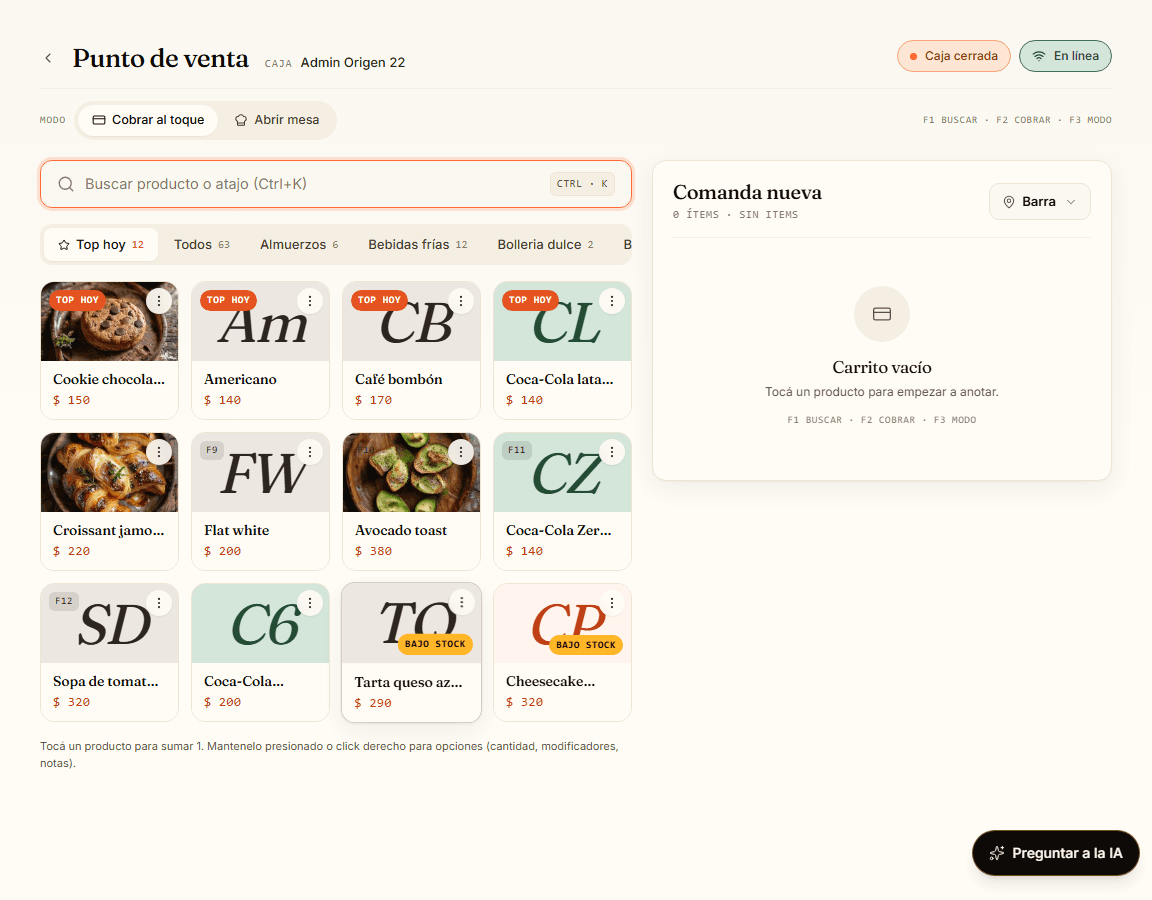Add Café bombón product to the order
Image resolution: width=1152 pixels, height=900 pixels.
pyautogui.click(x=411, y=350)
